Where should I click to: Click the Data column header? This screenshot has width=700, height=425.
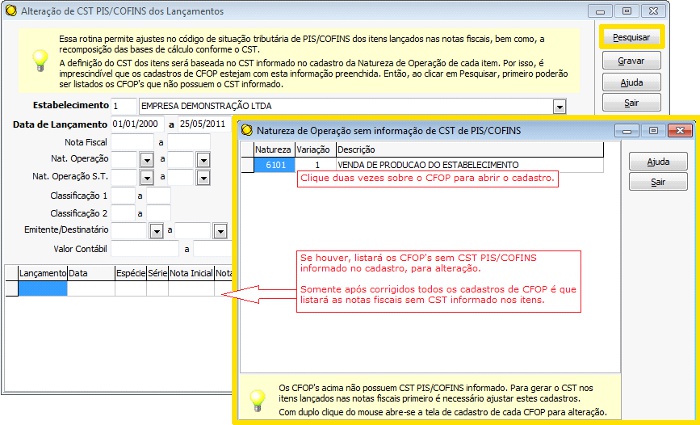pos(91,273)
